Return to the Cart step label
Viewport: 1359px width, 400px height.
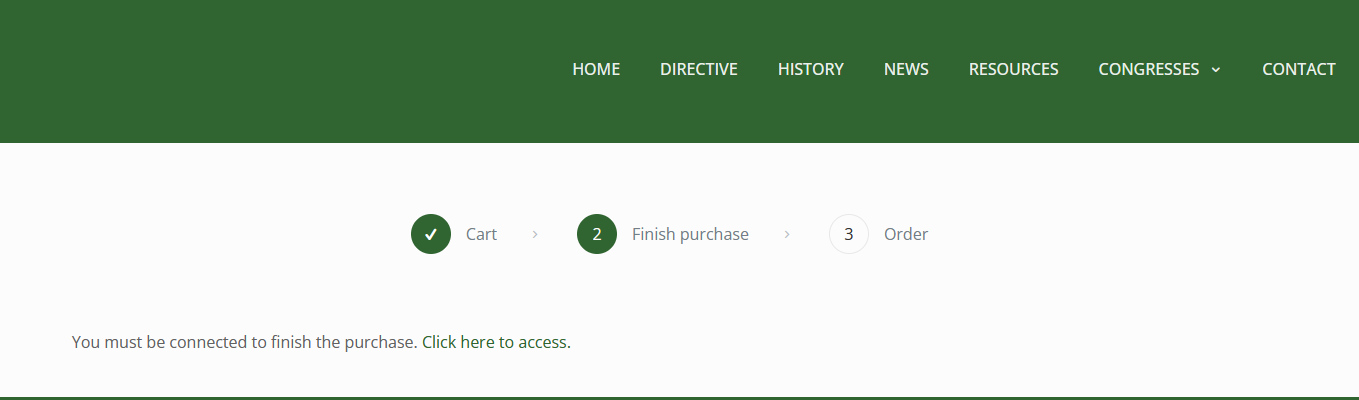click(481, 234)
